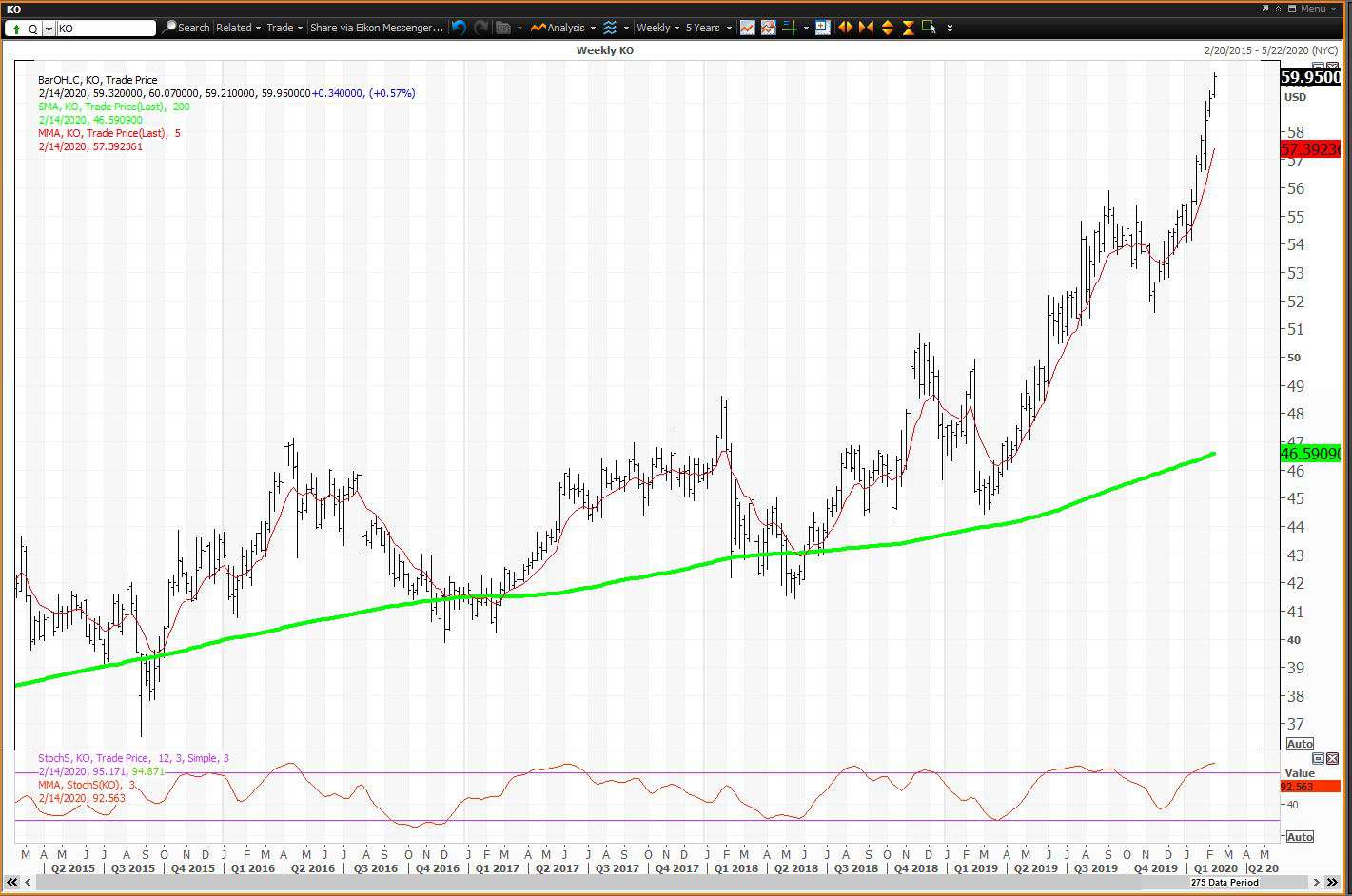Open the chart insert/annotation icon

822,28
